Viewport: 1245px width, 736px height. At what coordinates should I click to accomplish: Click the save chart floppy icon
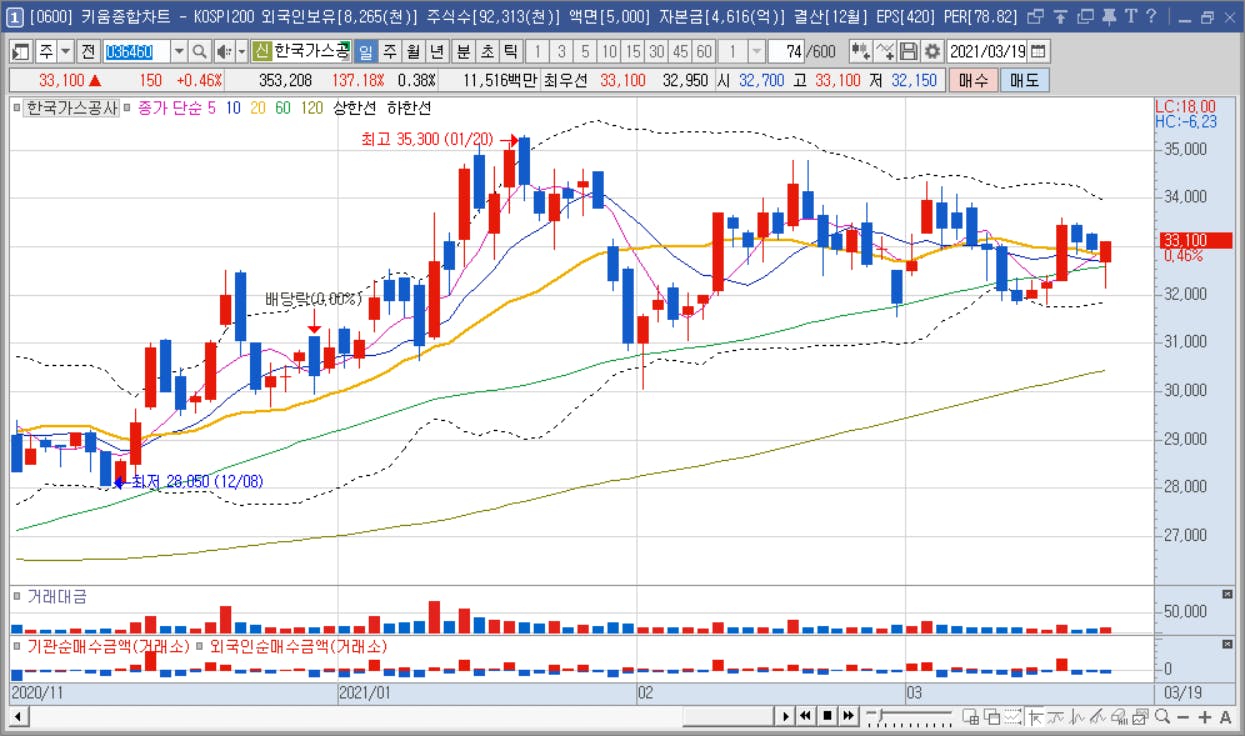point(909,51)
